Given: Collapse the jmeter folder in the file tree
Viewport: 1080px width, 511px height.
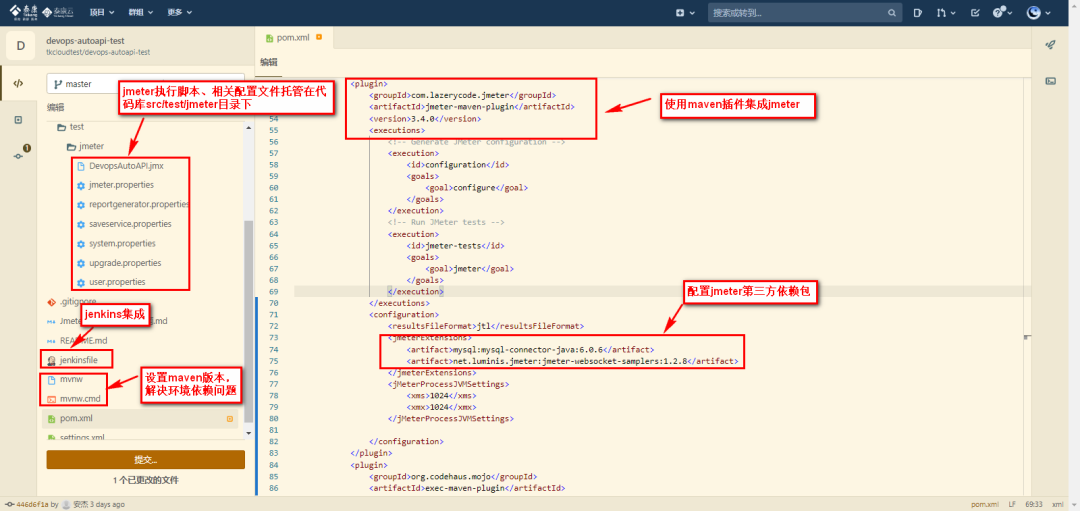Looking at the screenshot, I should (x=85, y=147).
